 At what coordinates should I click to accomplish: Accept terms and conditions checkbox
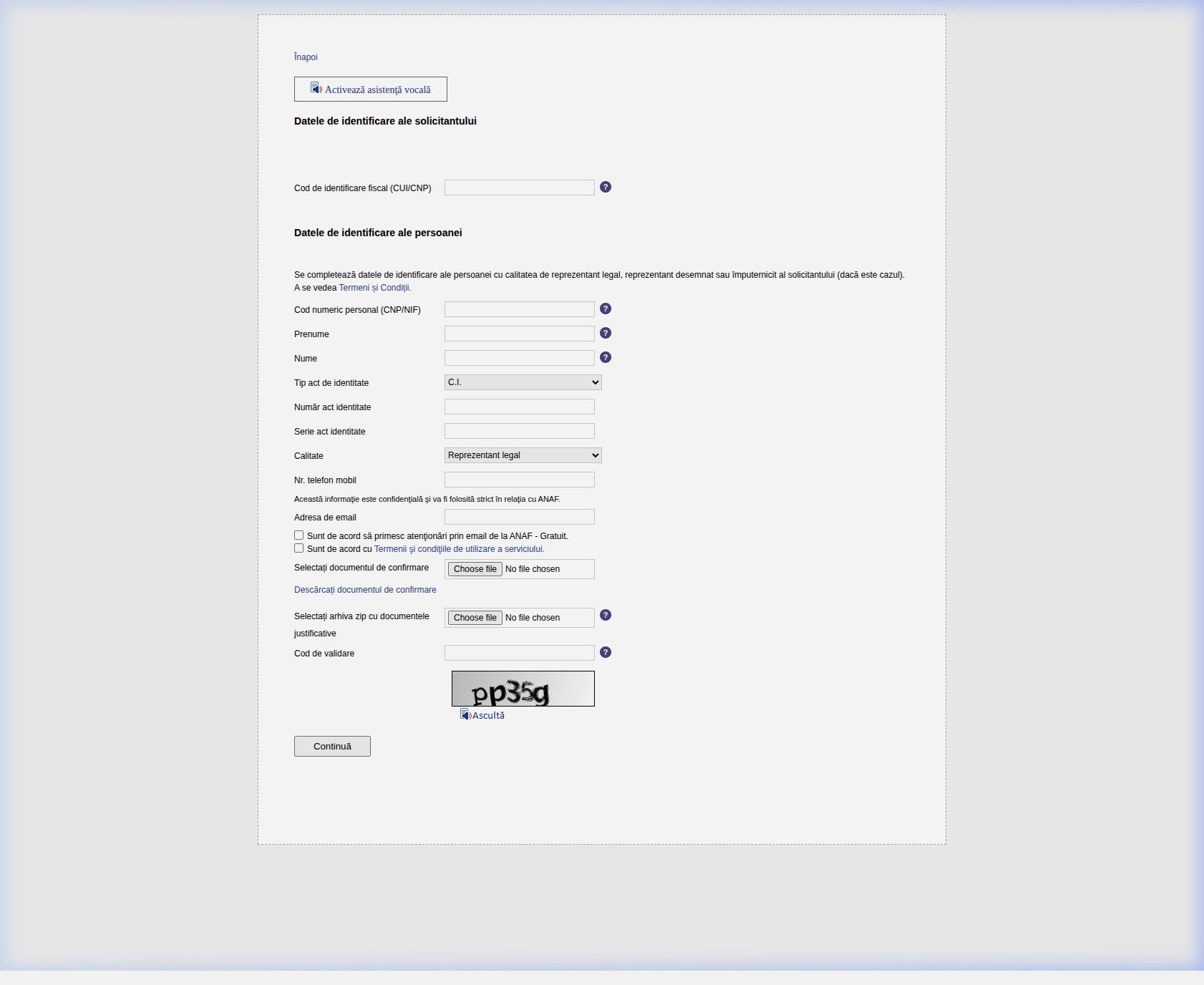pos(299,548)
